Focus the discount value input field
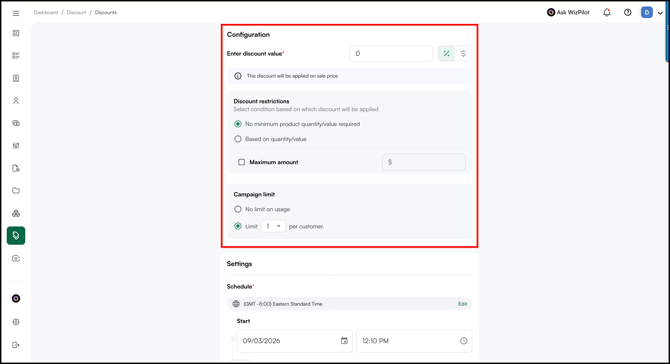The image size is (670, 364). (x=391, y=53)
